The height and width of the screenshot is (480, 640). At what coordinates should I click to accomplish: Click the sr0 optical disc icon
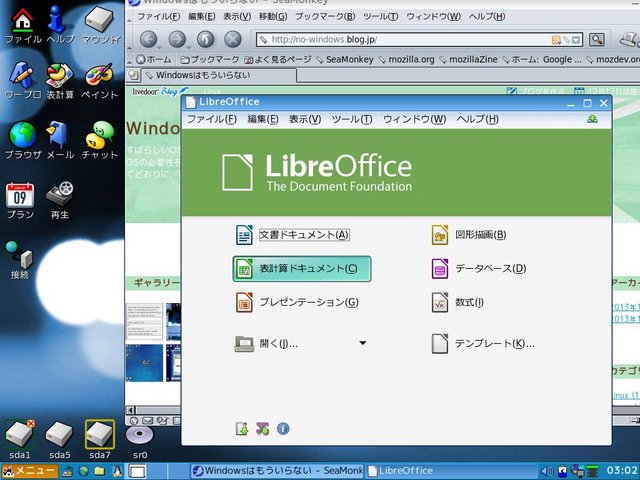point(140,435)
